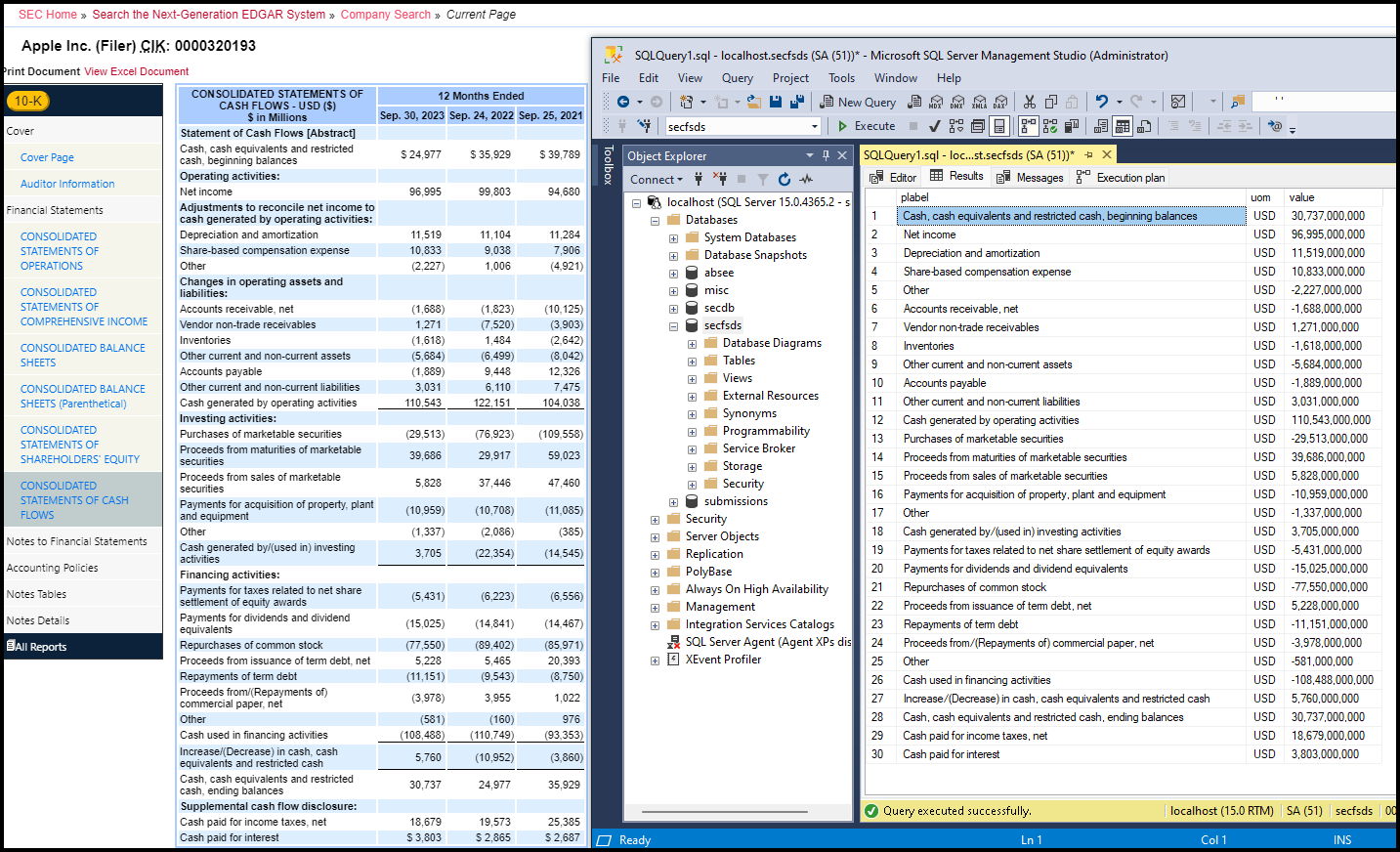This screenshot has width=1400, height=852.
Task: Open the Undo history dropdown arrow
Action: (1119, 102)
